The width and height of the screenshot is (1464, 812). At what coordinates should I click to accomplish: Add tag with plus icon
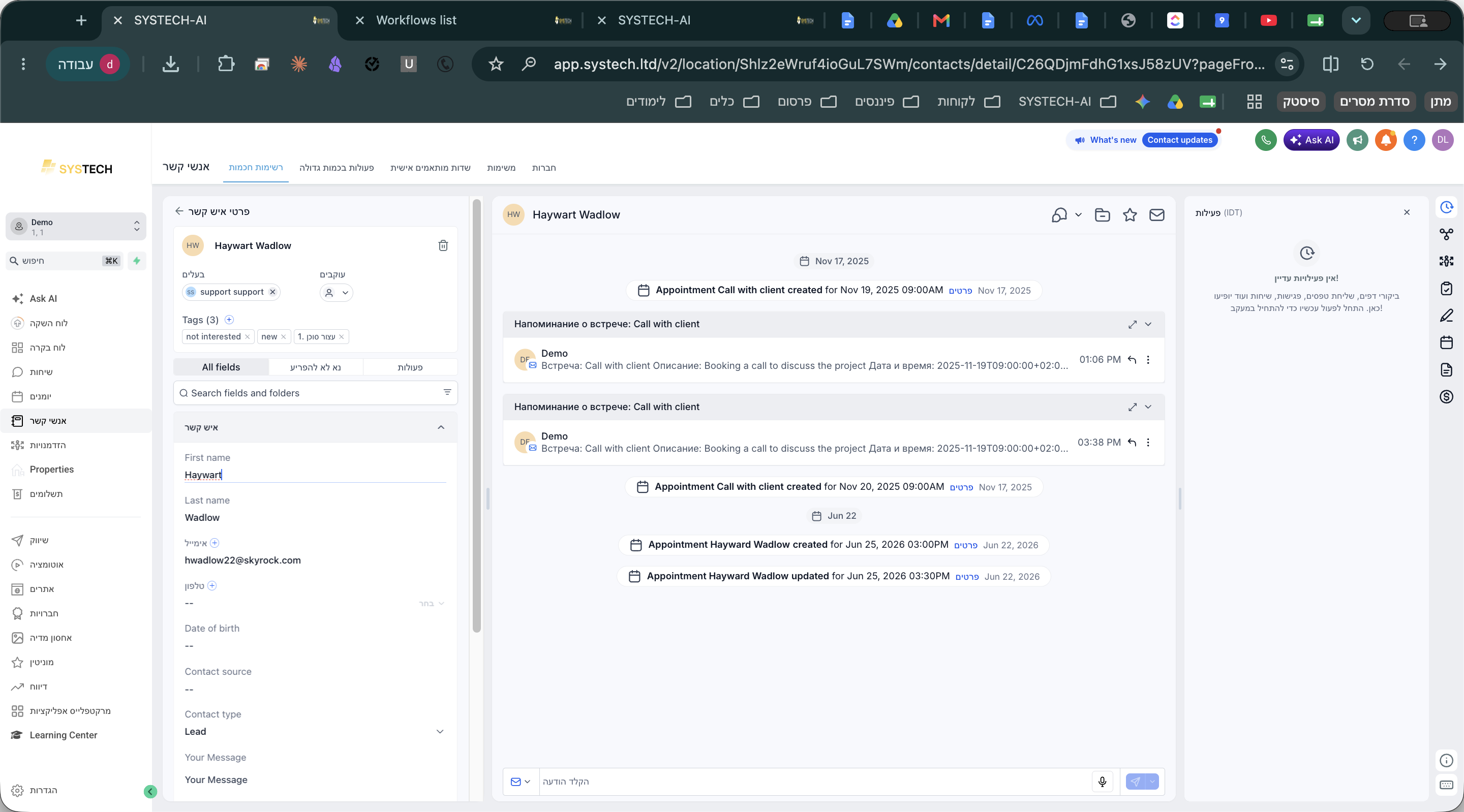tap(229, 319)
